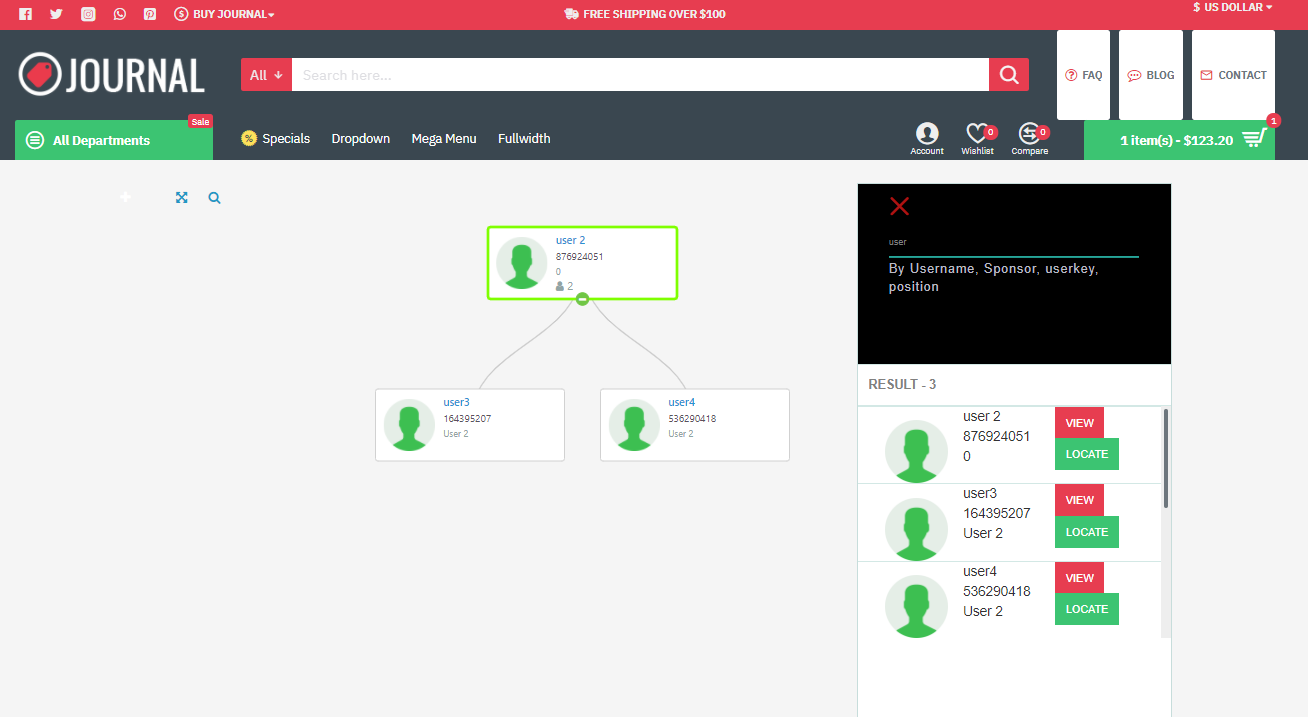Click the results list scrollbar
Viewport: 1308px width, 717px height.
tap(1165, 460)
